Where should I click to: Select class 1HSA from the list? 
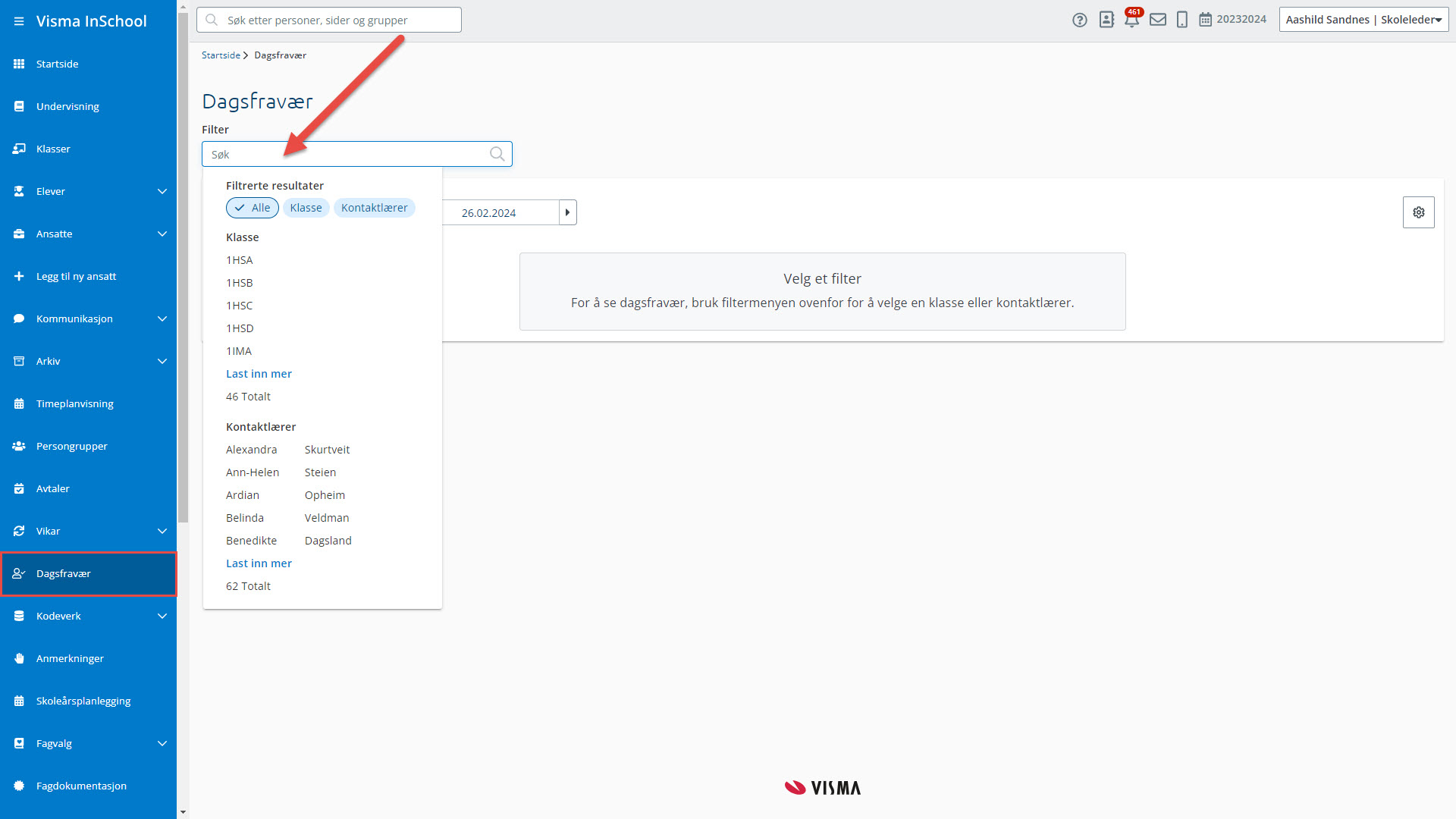[240, 260]
